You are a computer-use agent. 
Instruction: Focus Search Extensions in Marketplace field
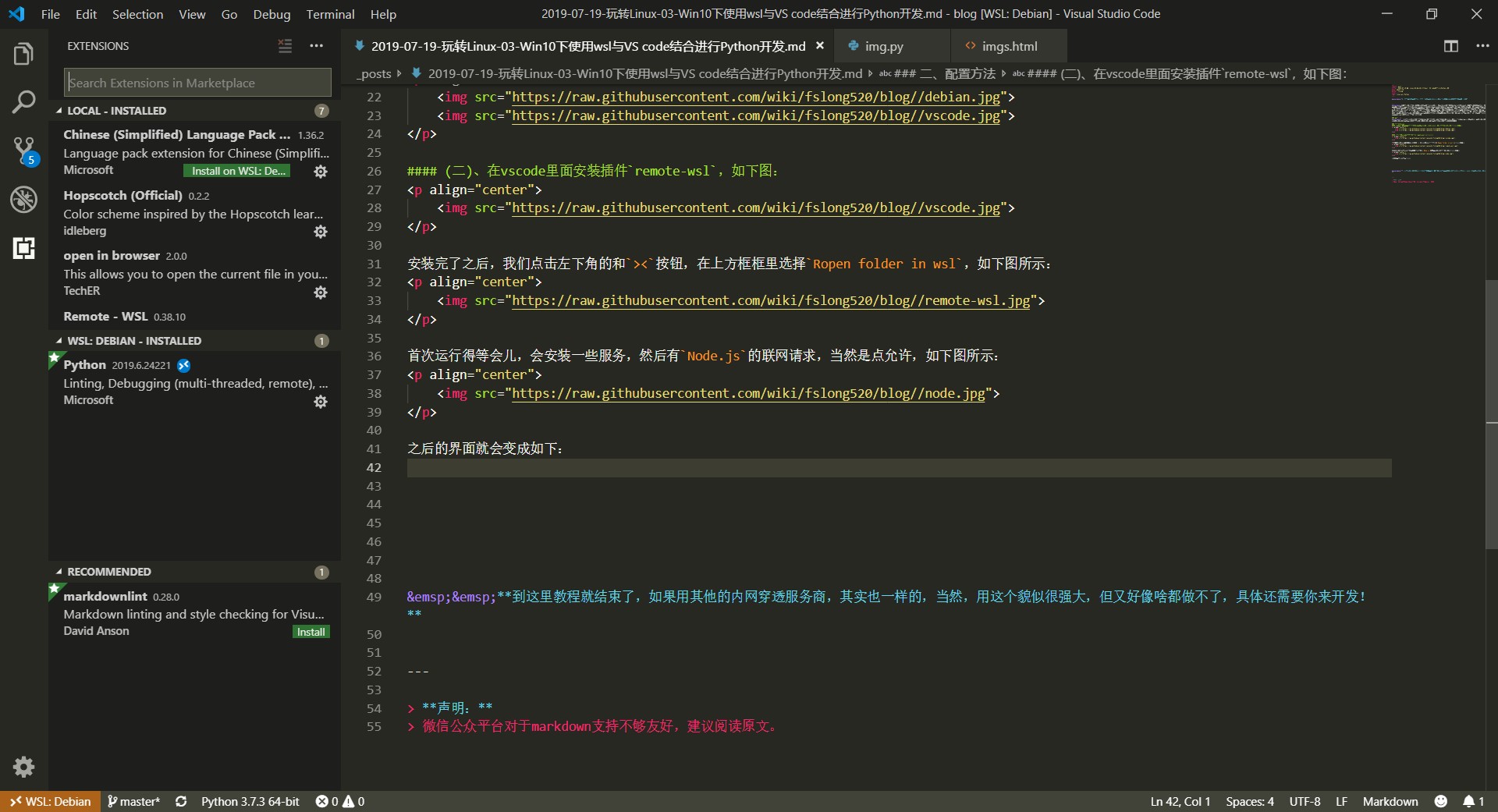tap(197, 82)
